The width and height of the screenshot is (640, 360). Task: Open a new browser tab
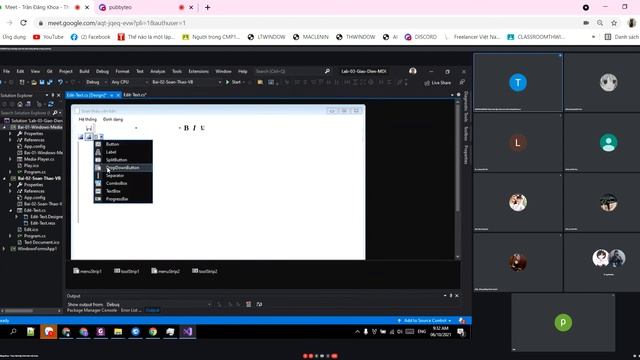[x=208, y=7]
